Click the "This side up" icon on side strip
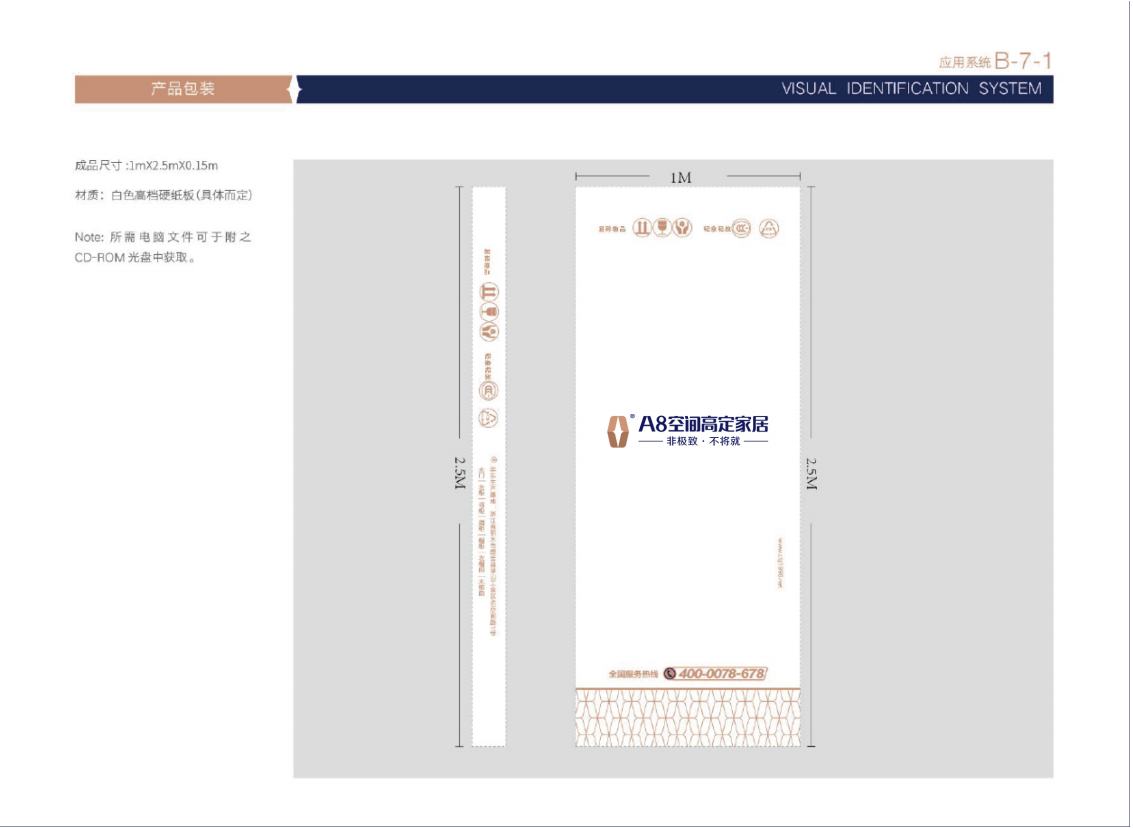 point(489,292)
